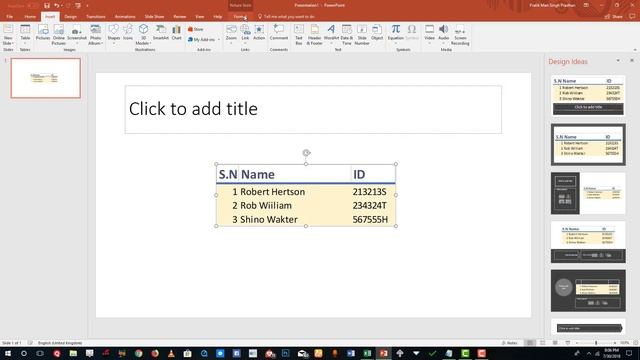
Task: Insert a Chart
Action: (176, 33)
